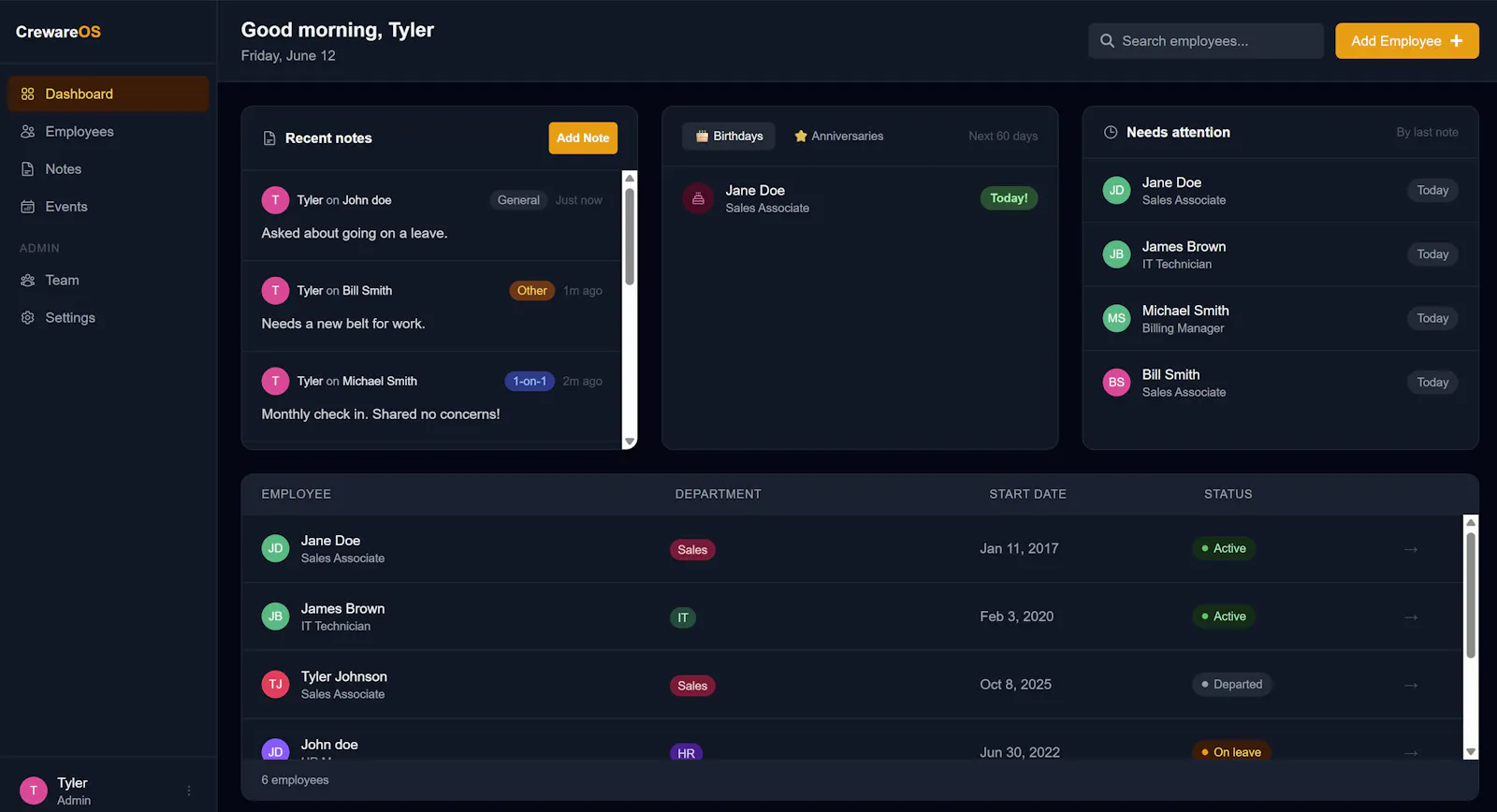Screen dimensions: 1497x812
Task: Open the Employees page
Action: click(109, 132)
